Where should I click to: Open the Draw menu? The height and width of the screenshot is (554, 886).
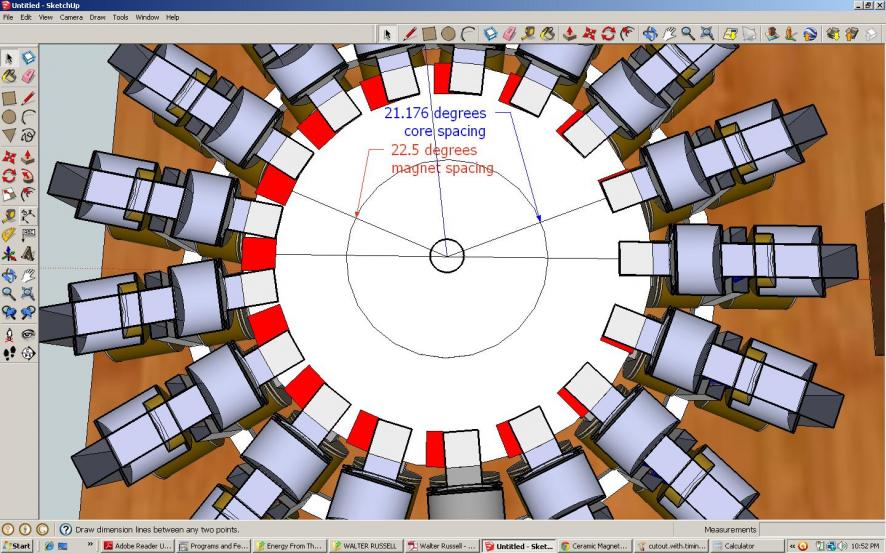(x=97, y=18)
